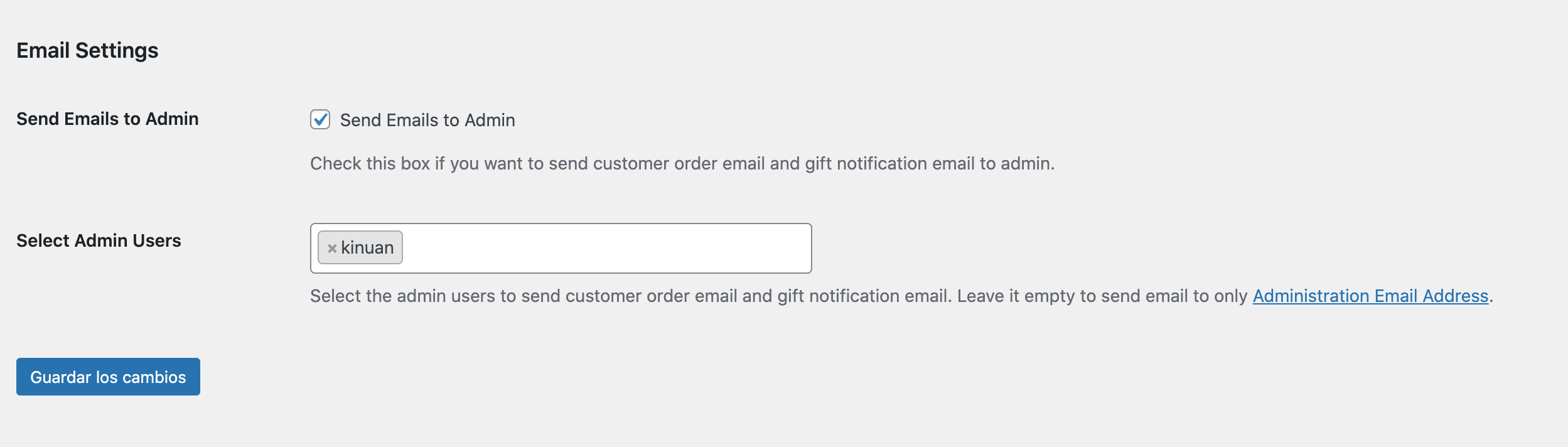Click the 'Check this box if you want' description
1568x447 pixels.
(x=682, y=163)
